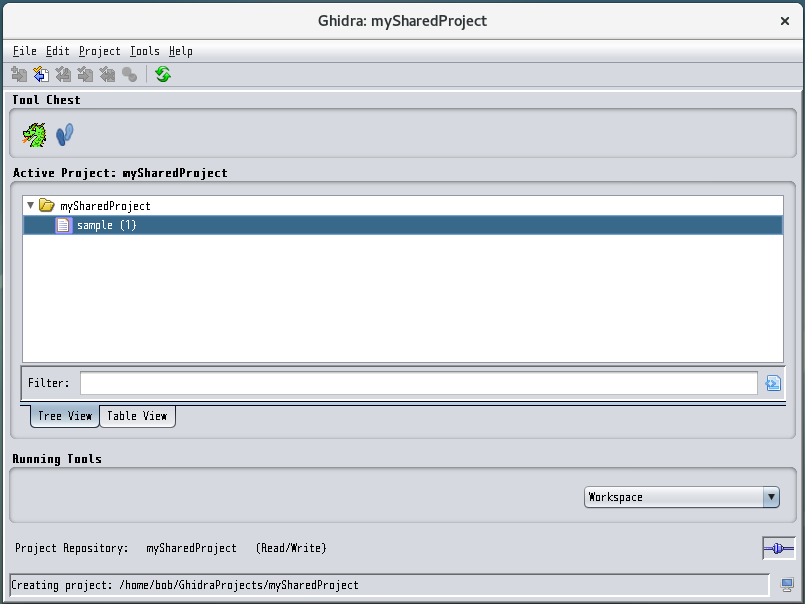Click the sample file document icon
805x604 pixels.
(x=63, y=225)
